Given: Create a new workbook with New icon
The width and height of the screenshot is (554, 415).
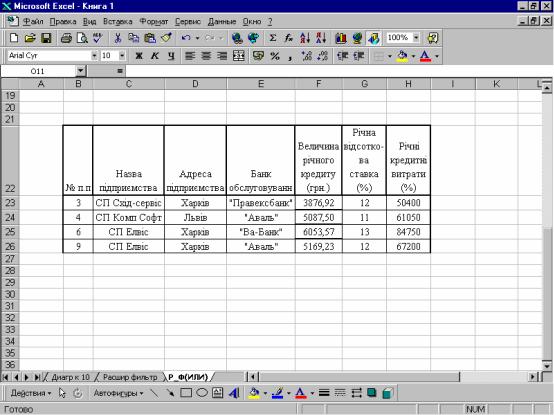Looking at the screenshot, I should point(14,38).
